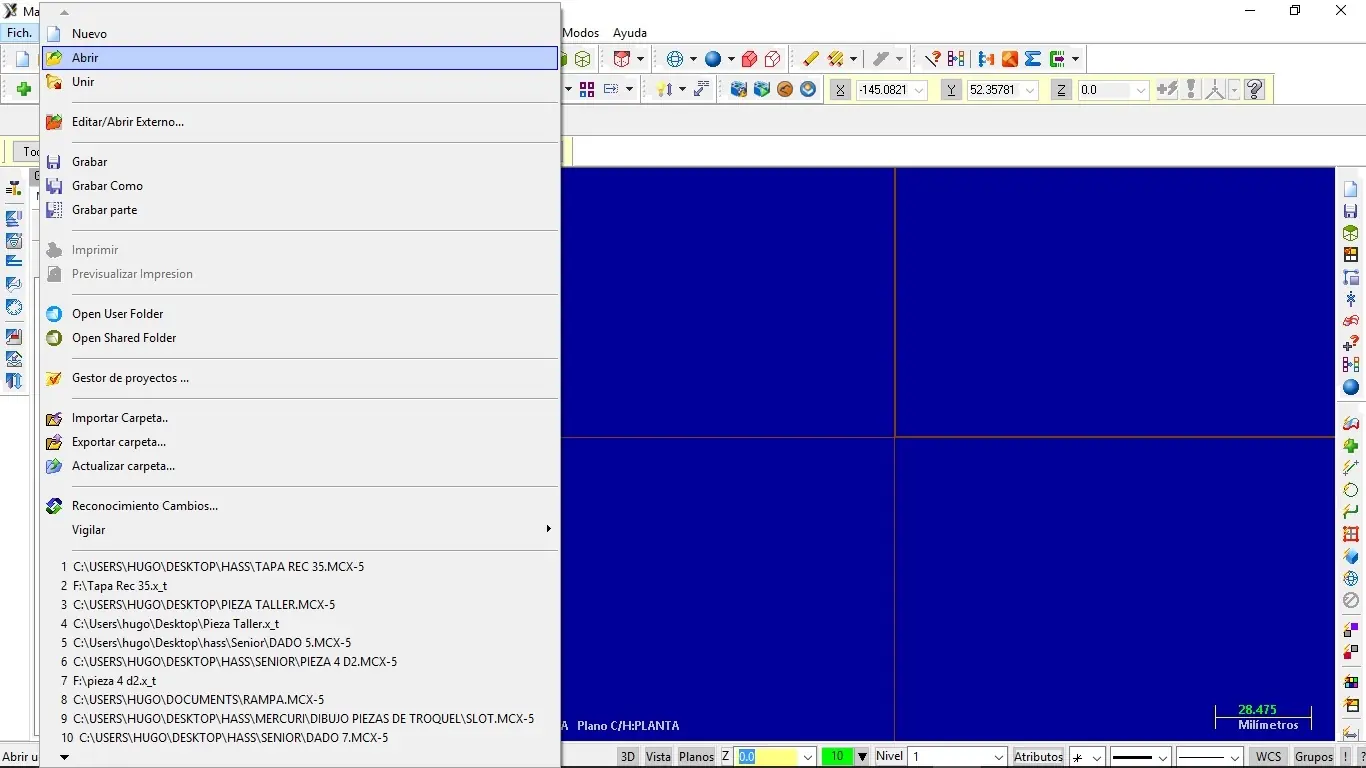Open the Ayuda menu
Screen dimensions: 1366x768
630,33
